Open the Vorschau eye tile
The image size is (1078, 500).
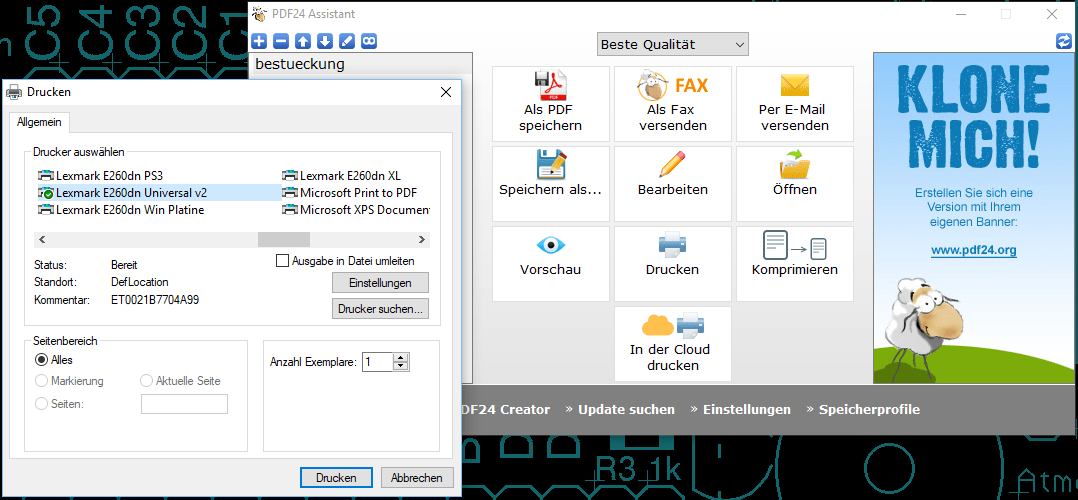coord(551,264)
